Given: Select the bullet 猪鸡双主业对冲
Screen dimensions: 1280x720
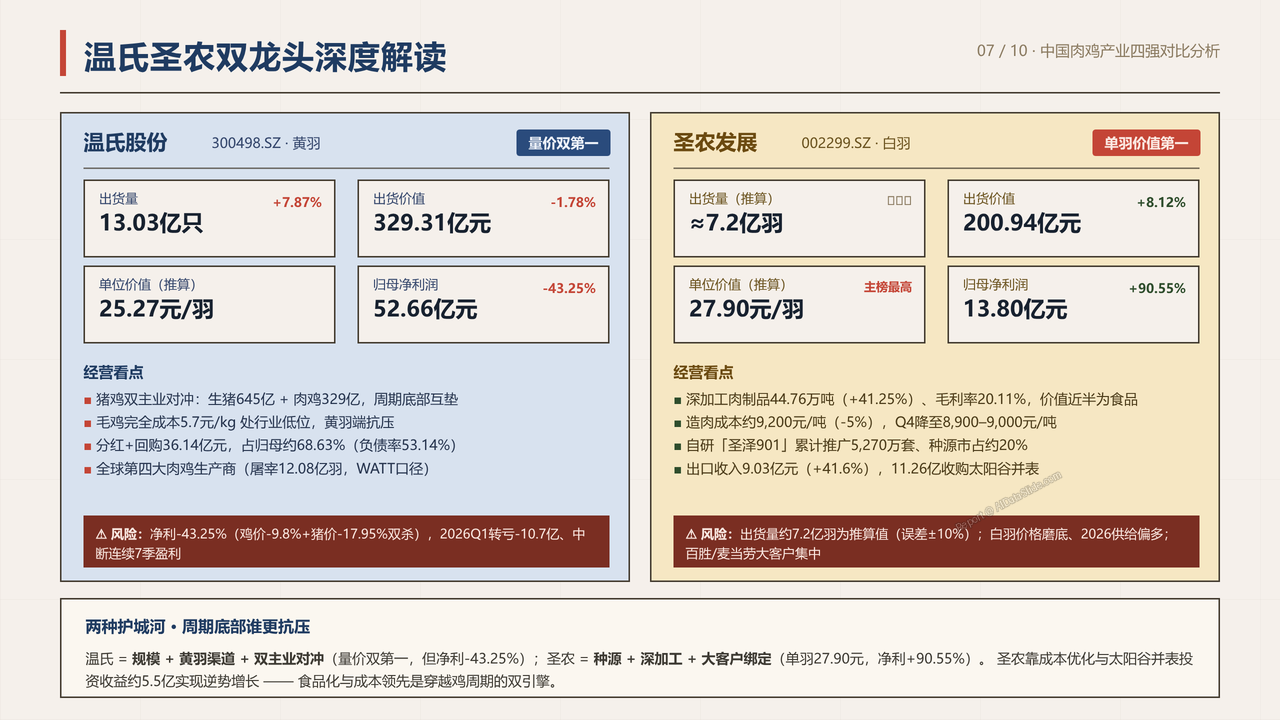Looking at the screenshot, I should [x=271, y=399].
